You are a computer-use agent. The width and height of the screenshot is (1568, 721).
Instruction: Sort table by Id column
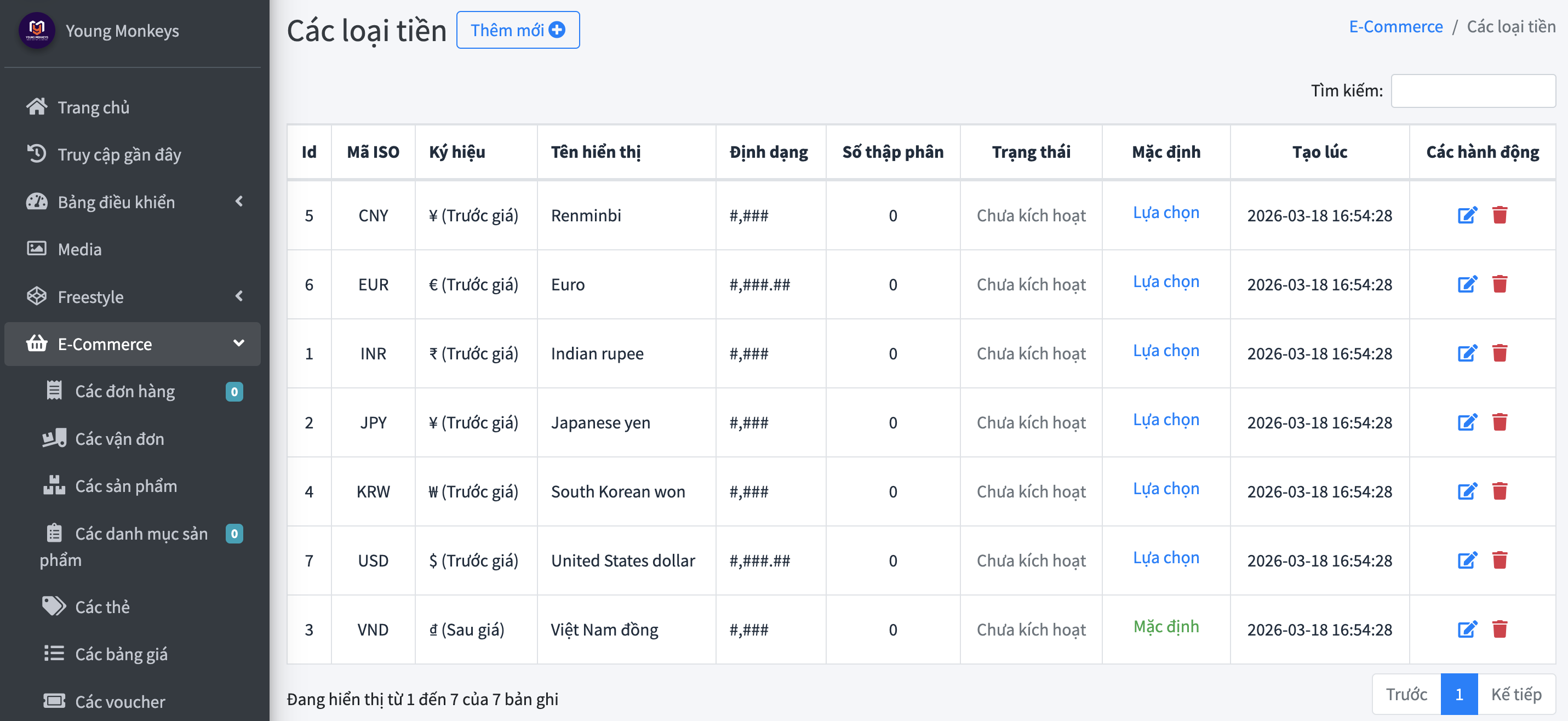pos(309,152)
